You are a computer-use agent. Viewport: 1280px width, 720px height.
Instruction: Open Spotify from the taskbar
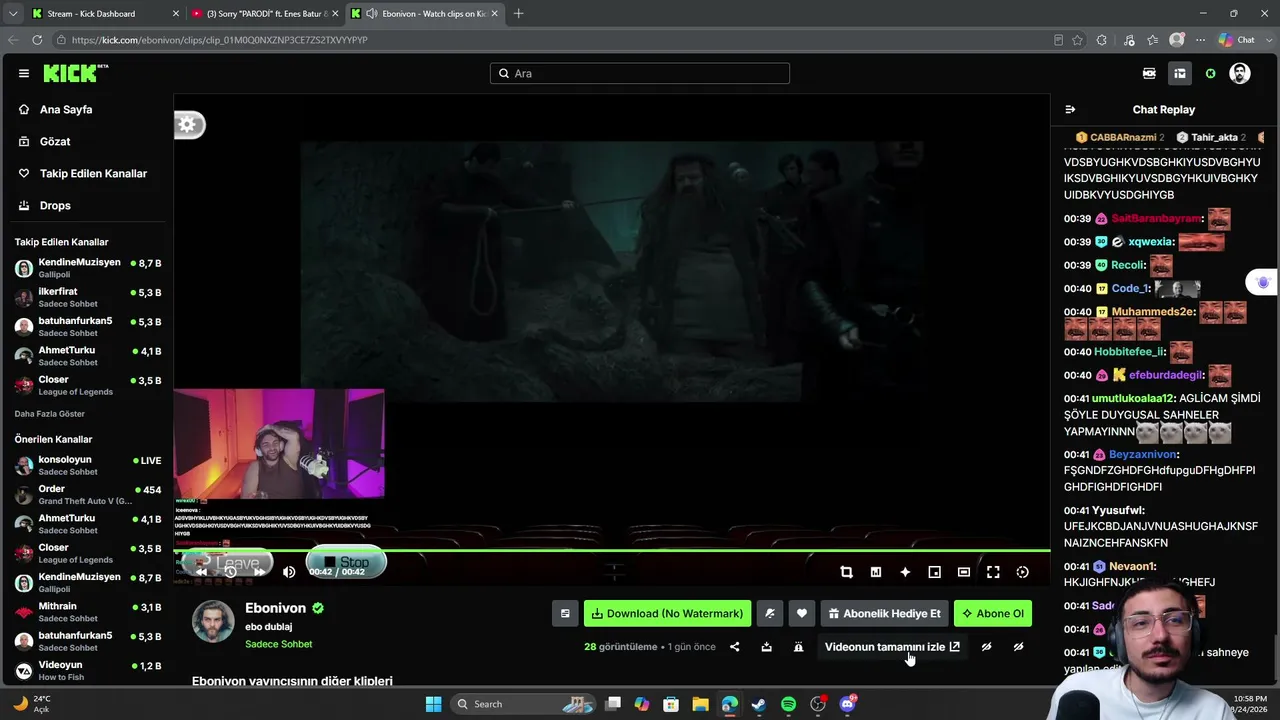pos(789,704)
